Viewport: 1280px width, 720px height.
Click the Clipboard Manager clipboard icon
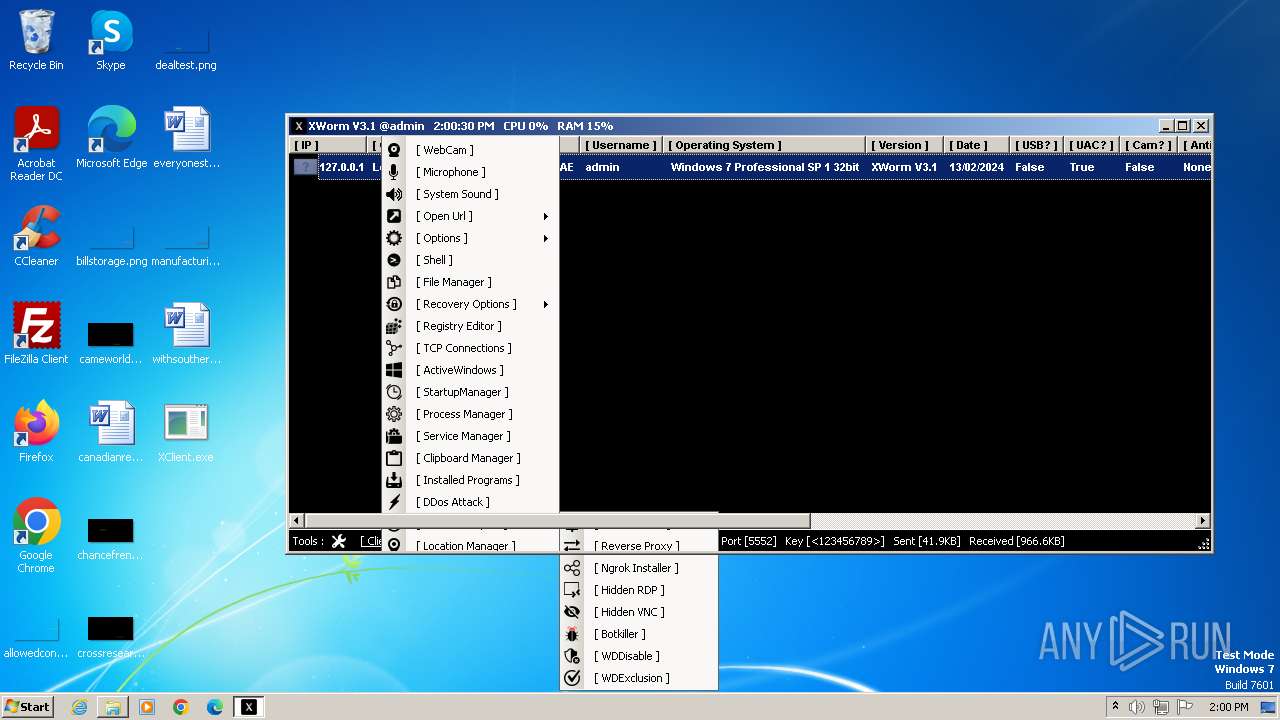(394, 458)
